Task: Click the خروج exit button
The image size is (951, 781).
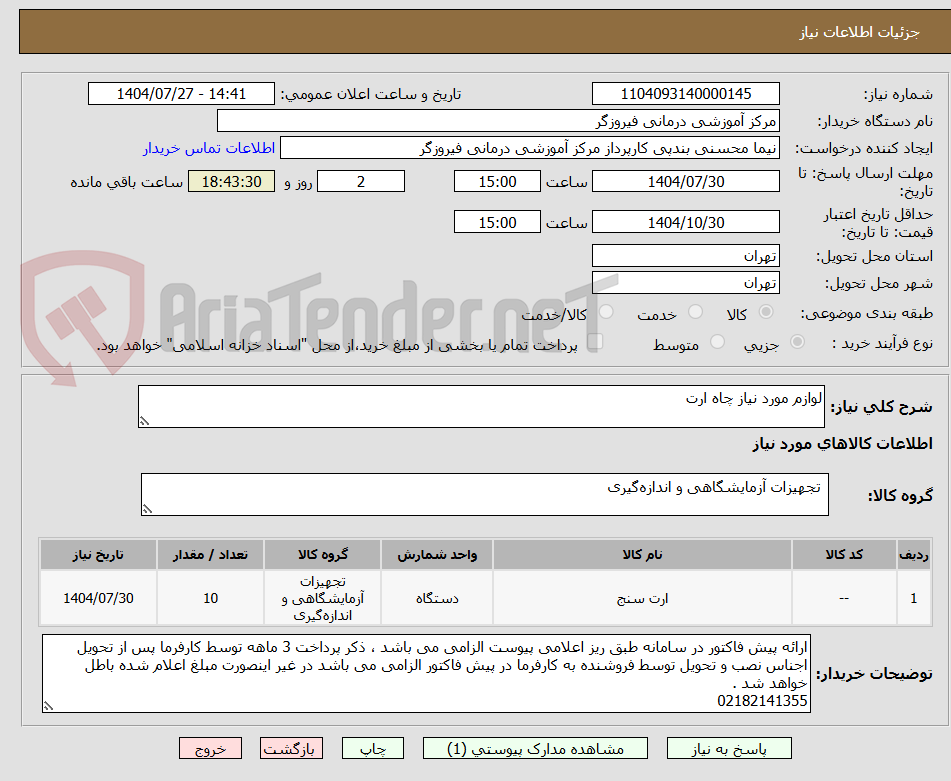Action: 210,748
